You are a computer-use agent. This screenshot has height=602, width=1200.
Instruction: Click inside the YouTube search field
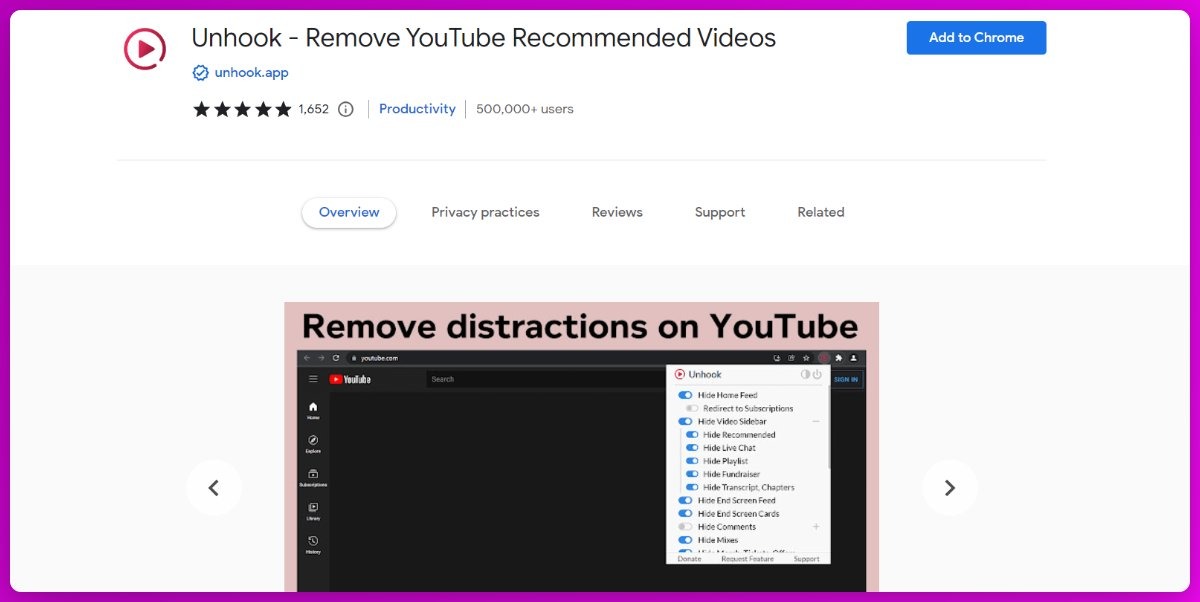545,379
